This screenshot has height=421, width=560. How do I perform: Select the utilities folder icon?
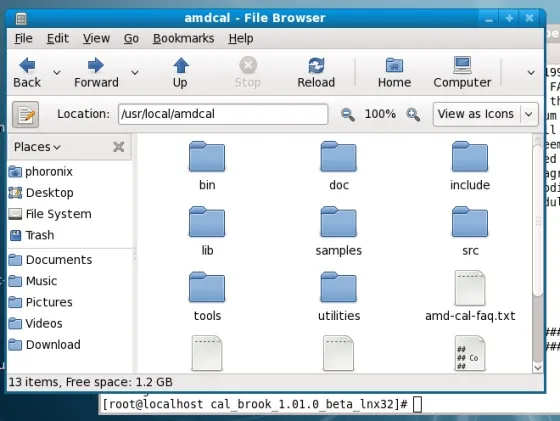tap(338, 288)
